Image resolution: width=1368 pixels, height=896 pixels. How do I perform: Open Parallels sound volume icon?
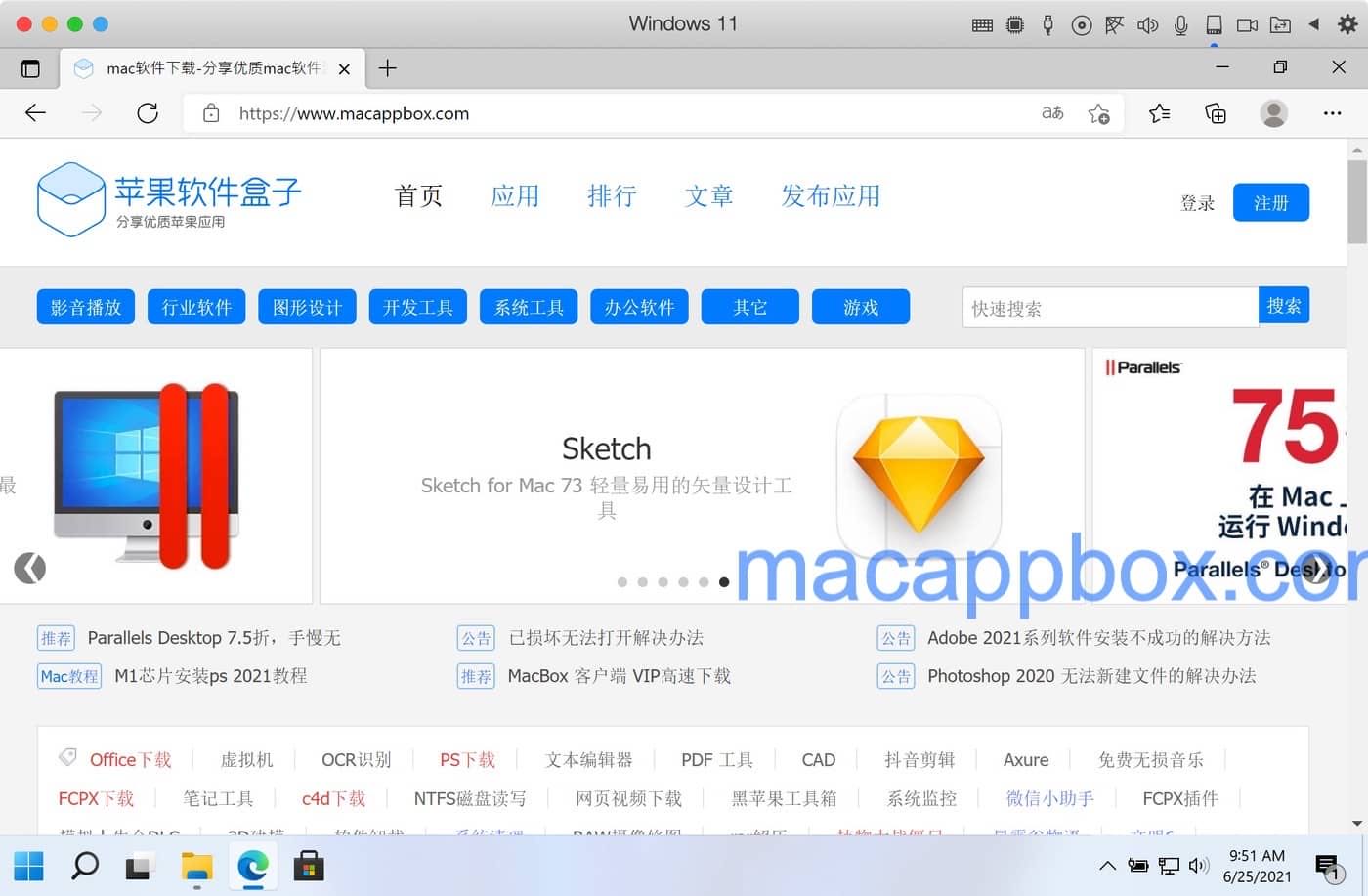1147,25
